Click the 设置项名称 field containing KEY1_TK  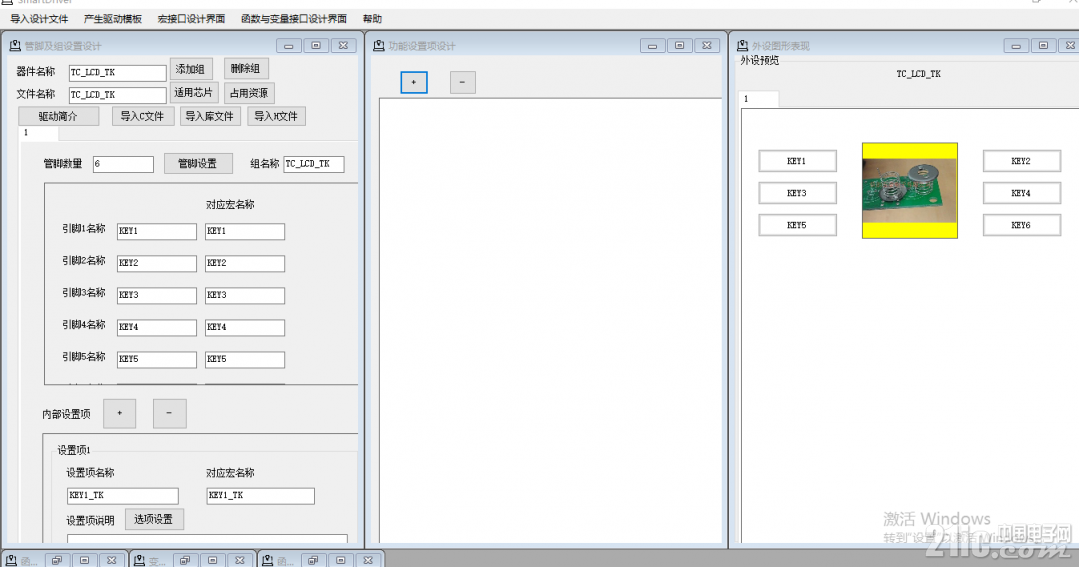coord(122,495)
